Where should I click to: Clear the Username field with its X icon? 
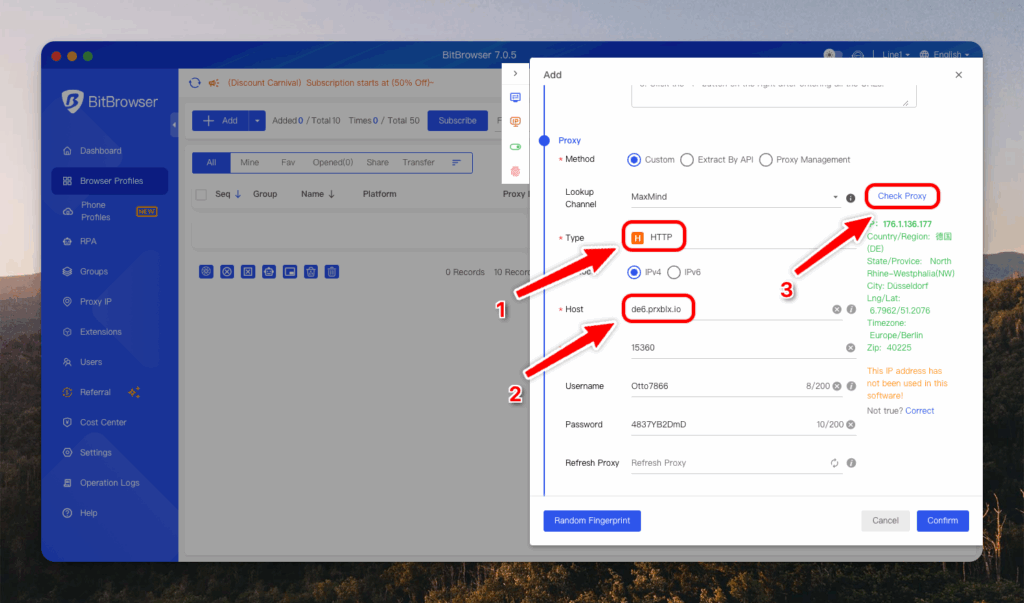tap(837, 386)
